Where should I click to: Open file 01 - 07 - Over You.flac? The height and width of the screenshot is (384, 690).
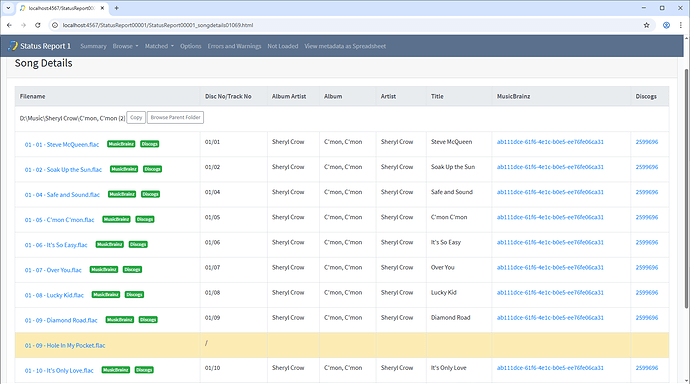tap(53, 270)
